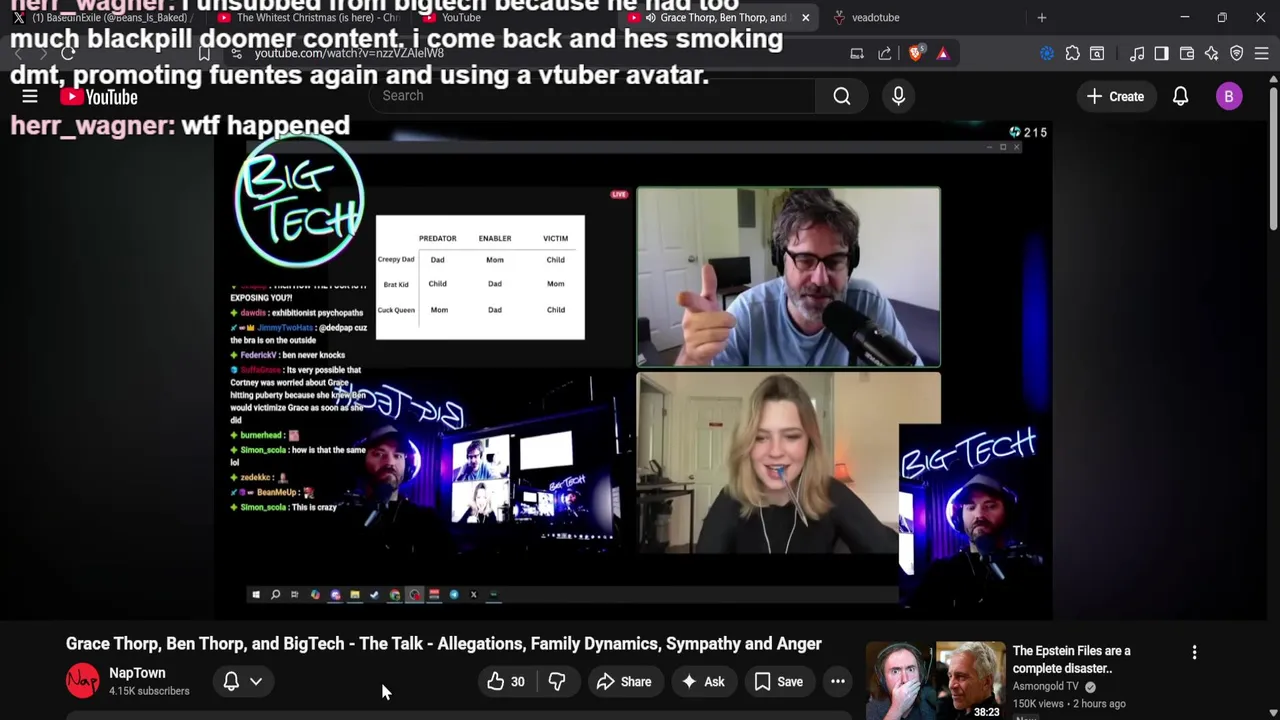Toggle the channel notification bell
This screenshot has width=1280, height=720.
(x=231, y=681)
